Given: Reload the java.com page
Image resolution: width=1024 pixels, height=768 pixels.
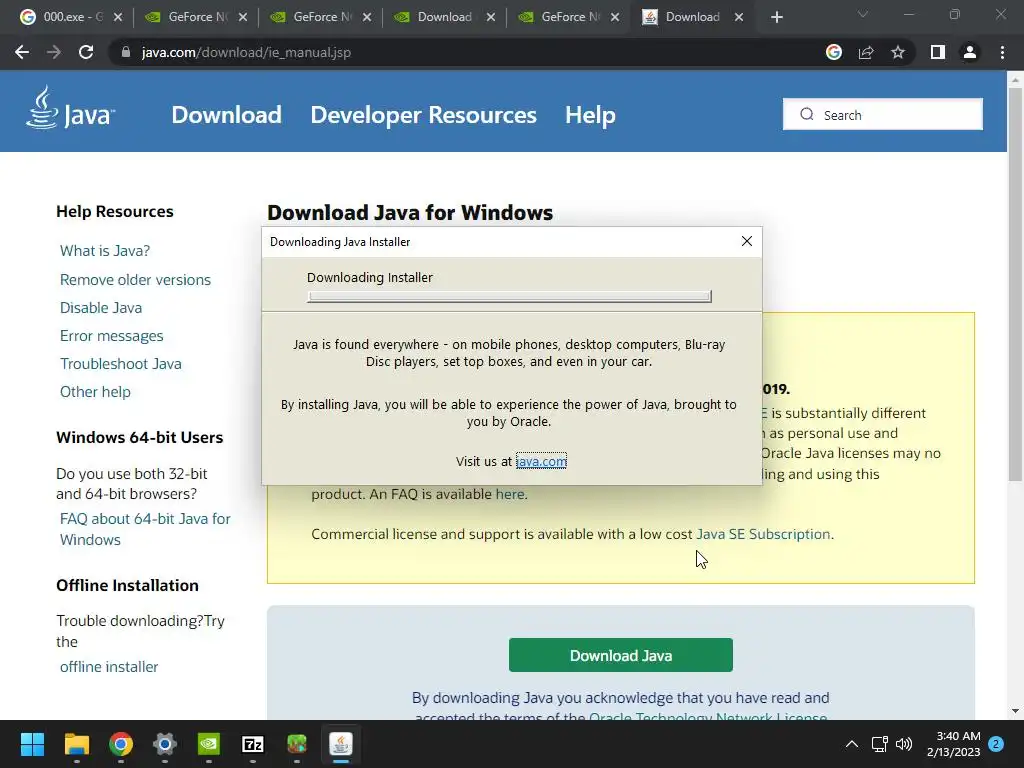Looking at the screenshot, I should [86, 52].
